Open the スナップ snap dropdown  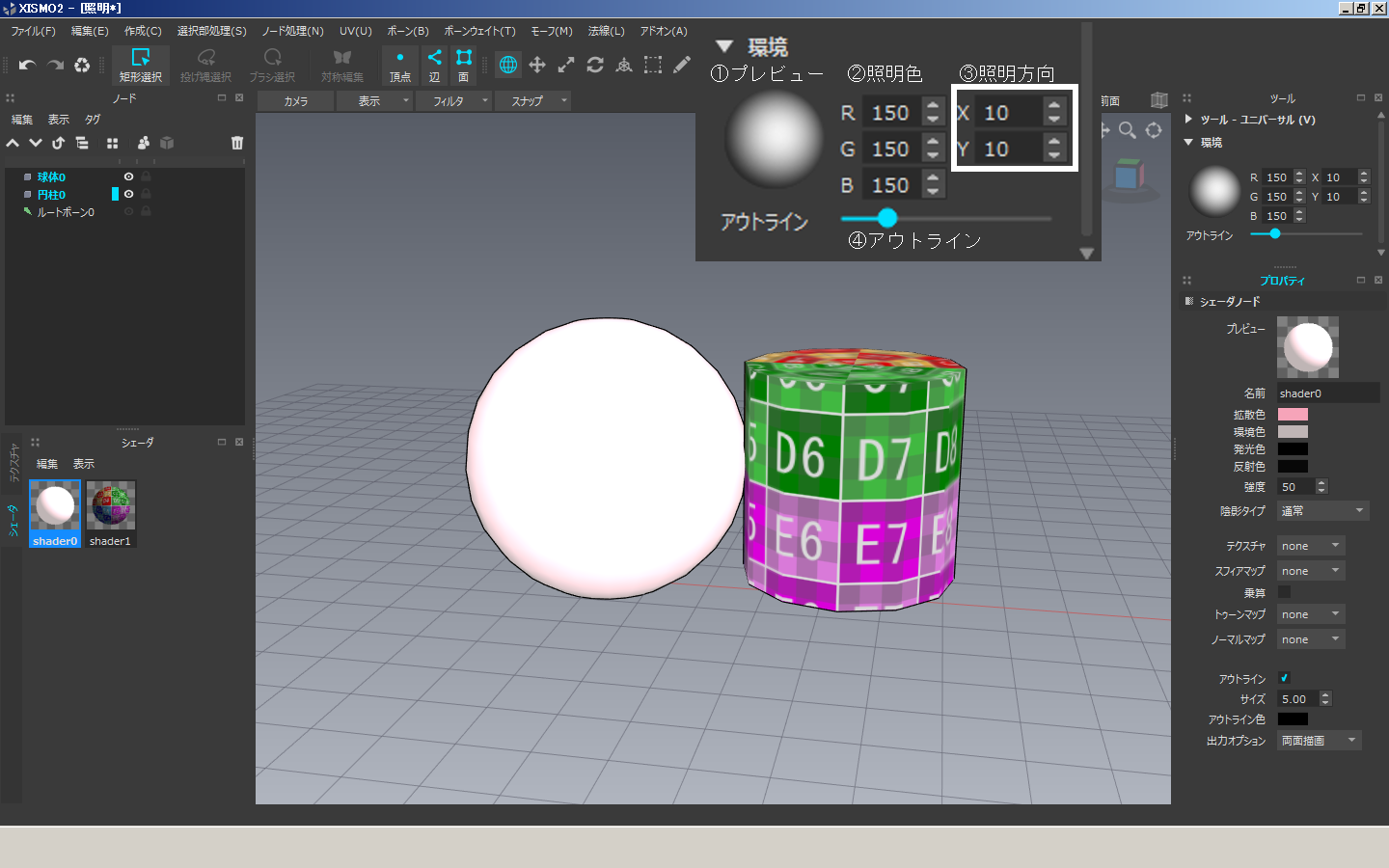click(533, 100)
